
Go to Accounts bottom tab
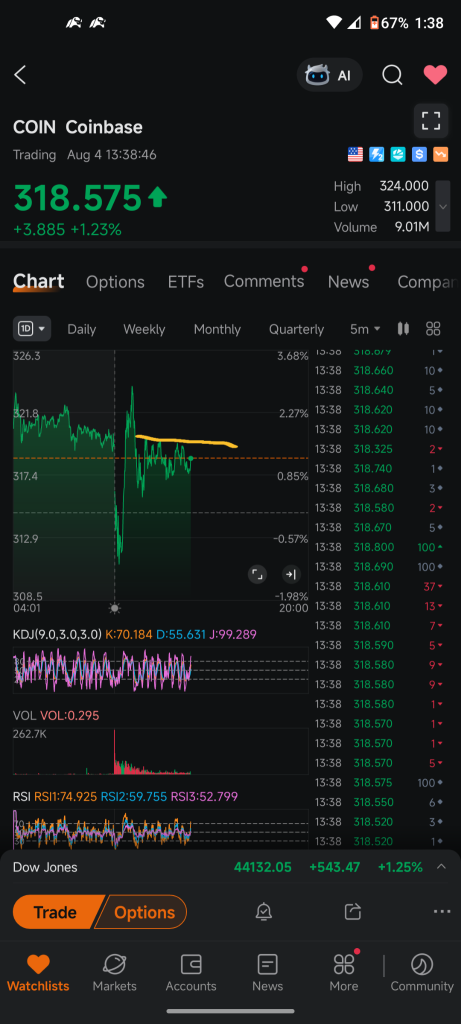pos(191,973)
